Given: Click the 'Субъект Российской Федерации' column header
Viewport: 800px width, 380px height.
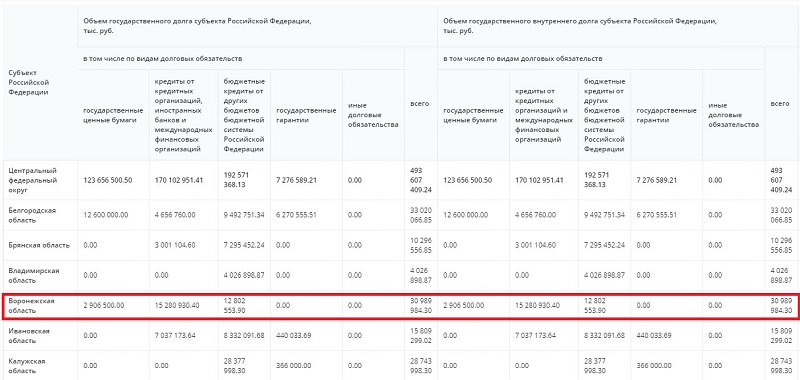Looking at the screenshot, I should pyautogui.click(x=29, y=83).
